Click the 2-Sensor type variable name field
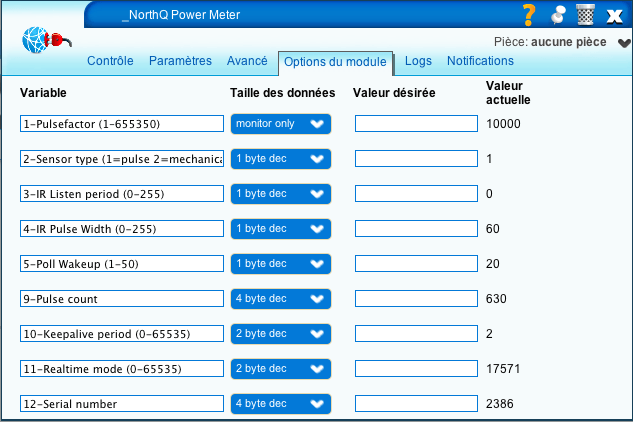The image size is (633, 422). click(x=122, y=159)
